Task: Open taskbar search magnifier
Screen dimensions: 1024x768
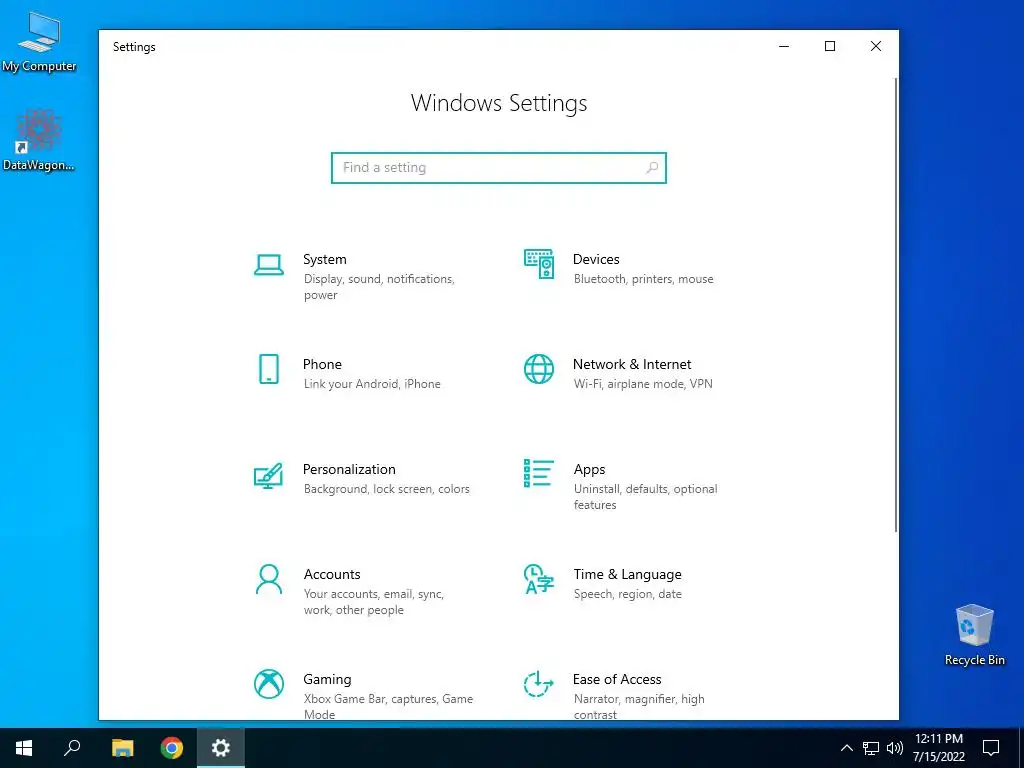Action: pyautogui.click(x=72, y=748)
